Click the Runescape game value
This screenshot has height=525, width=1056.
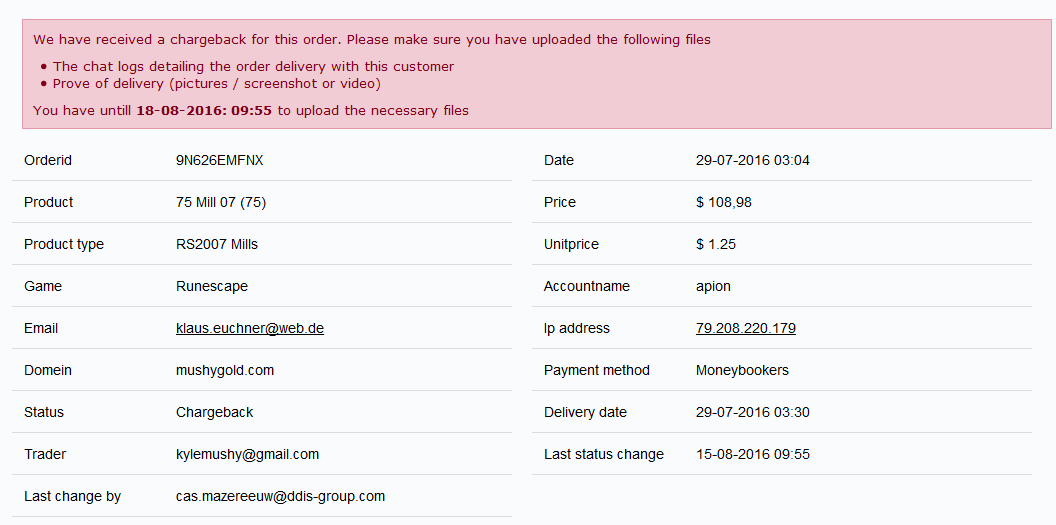[x=211, y=286]
